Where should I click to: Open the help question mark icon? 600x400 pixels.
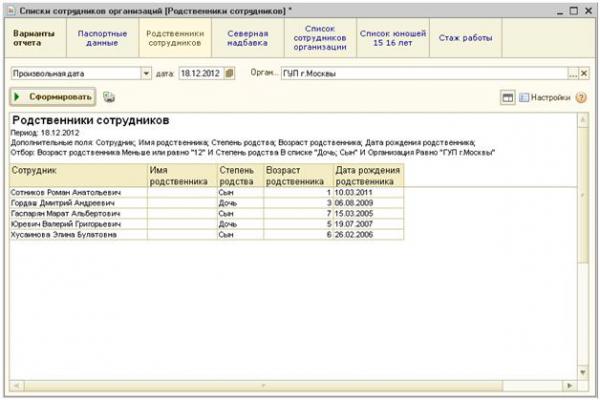580,98
